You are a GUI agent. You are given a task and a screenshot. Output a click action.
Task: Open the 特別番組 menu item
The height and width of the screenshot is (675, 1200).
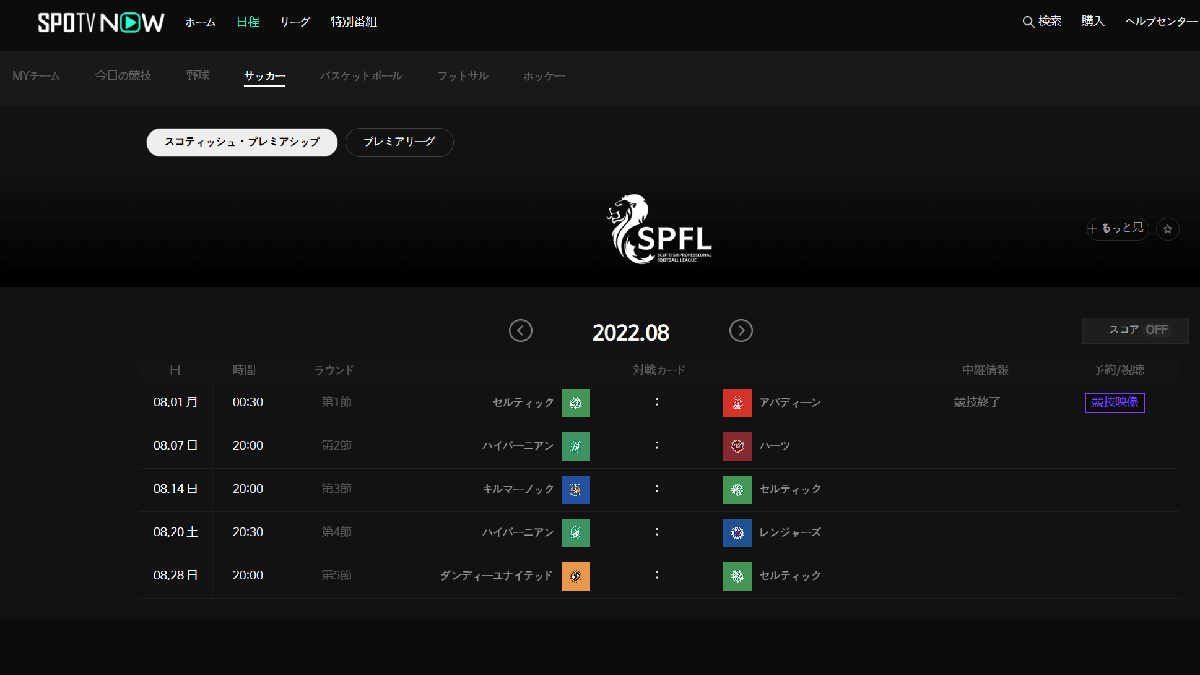[x=354, y=22]
